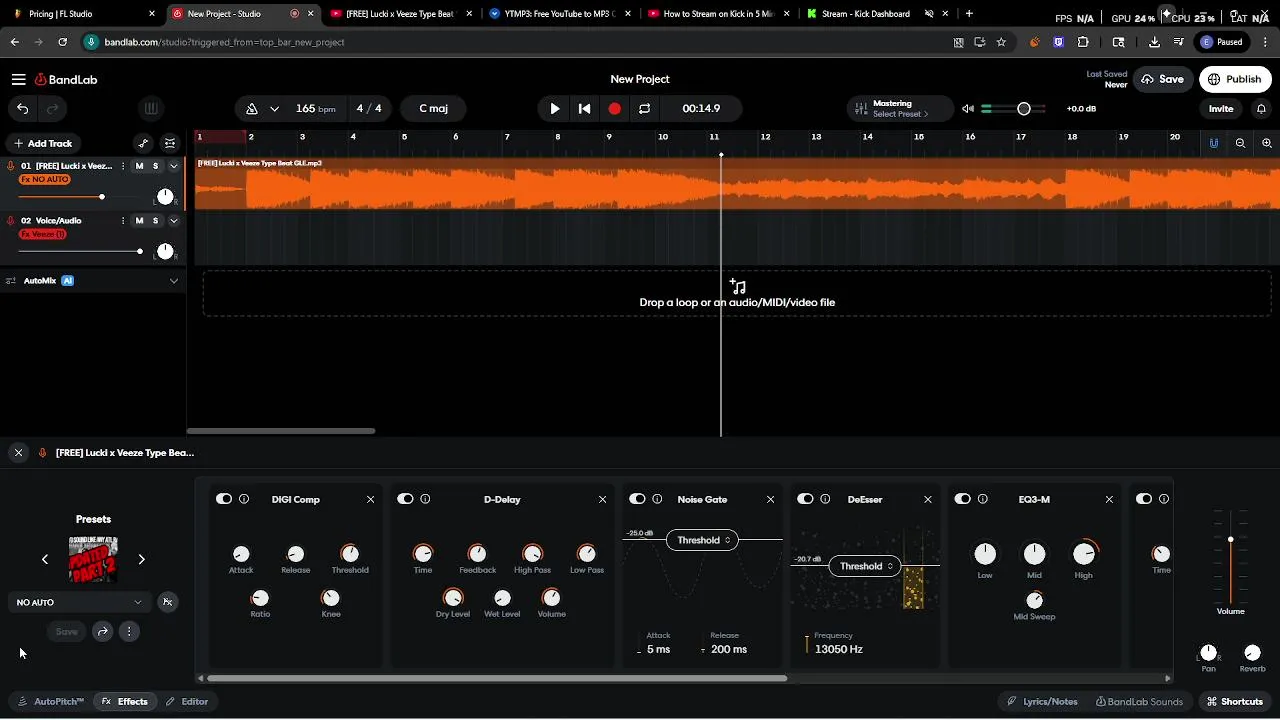1280x720 pixels.
Task: Show info for EQ3-M effect
Action: [x=983, y=499]
